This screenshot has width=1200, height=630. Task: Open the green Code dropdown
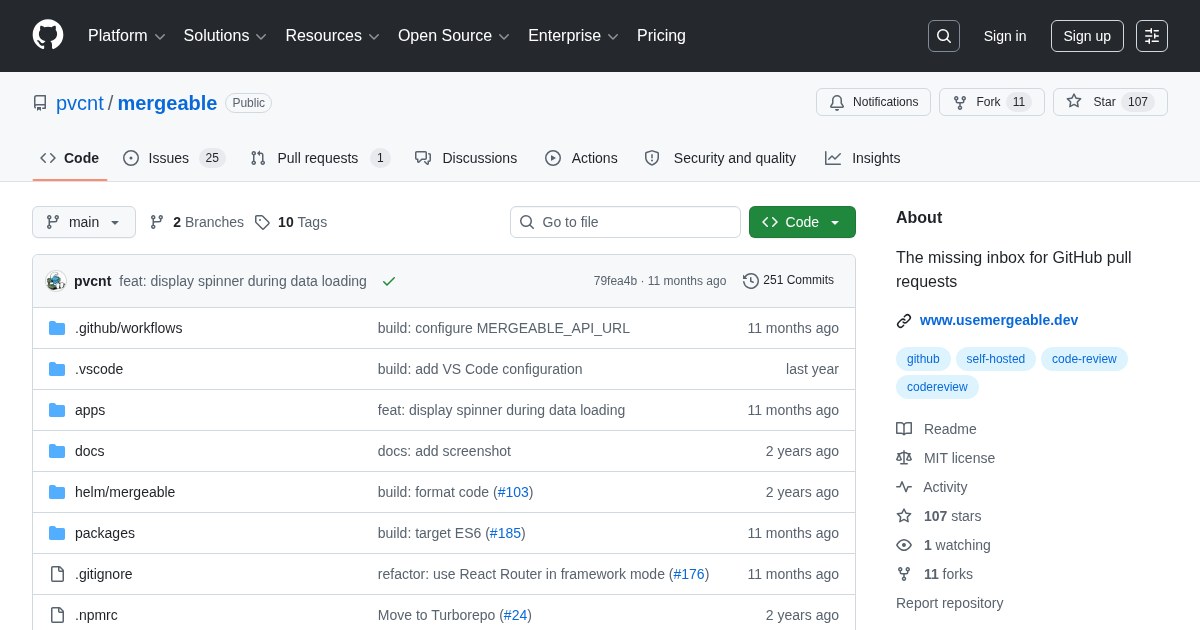coord(802,222)
